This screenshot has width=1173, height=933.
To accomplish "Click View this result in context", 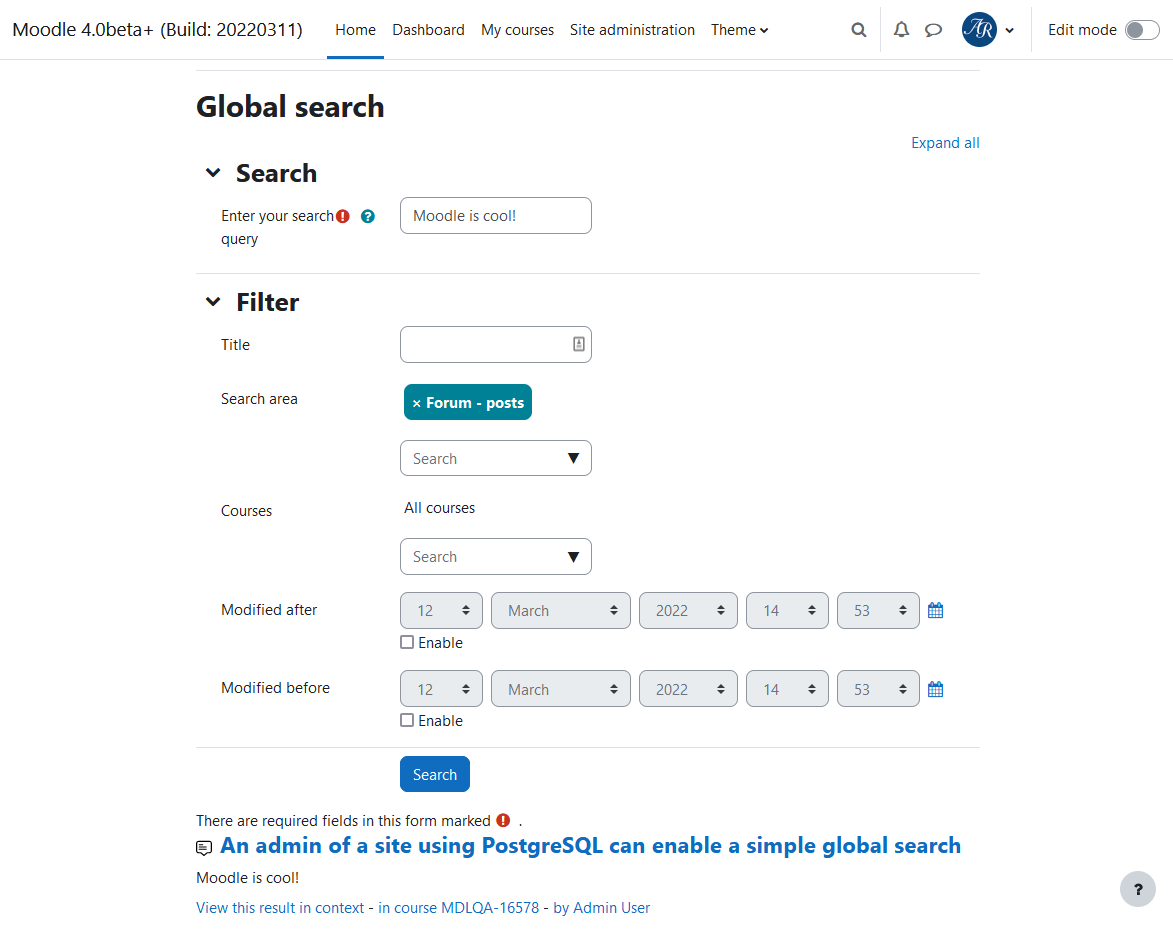I will pos(280,908).
